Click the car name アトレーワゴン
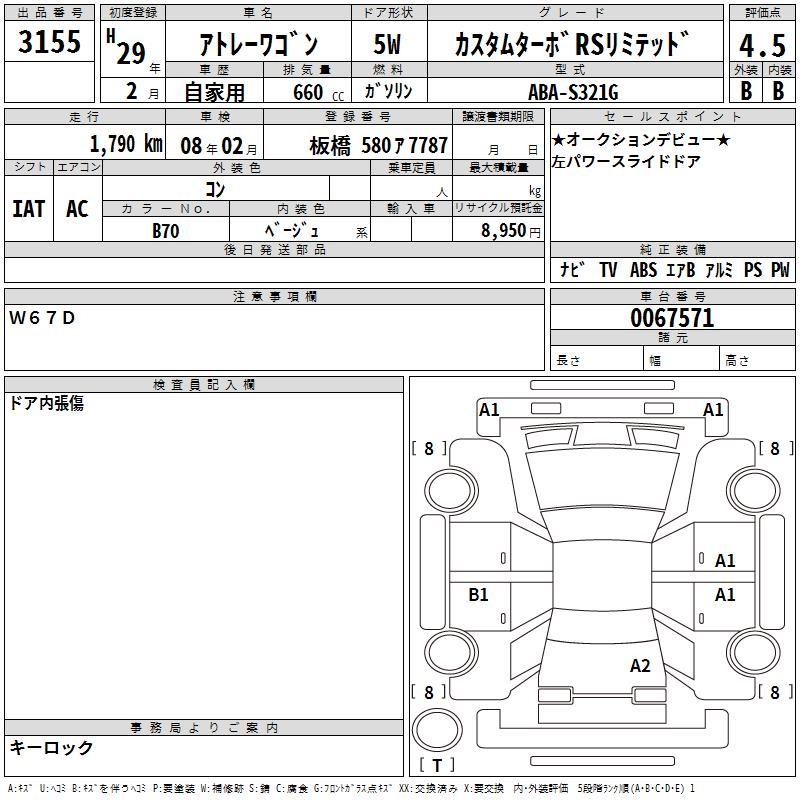Image resolution: width=800 pixels, height=800 pixels. (x=259, y=45)
